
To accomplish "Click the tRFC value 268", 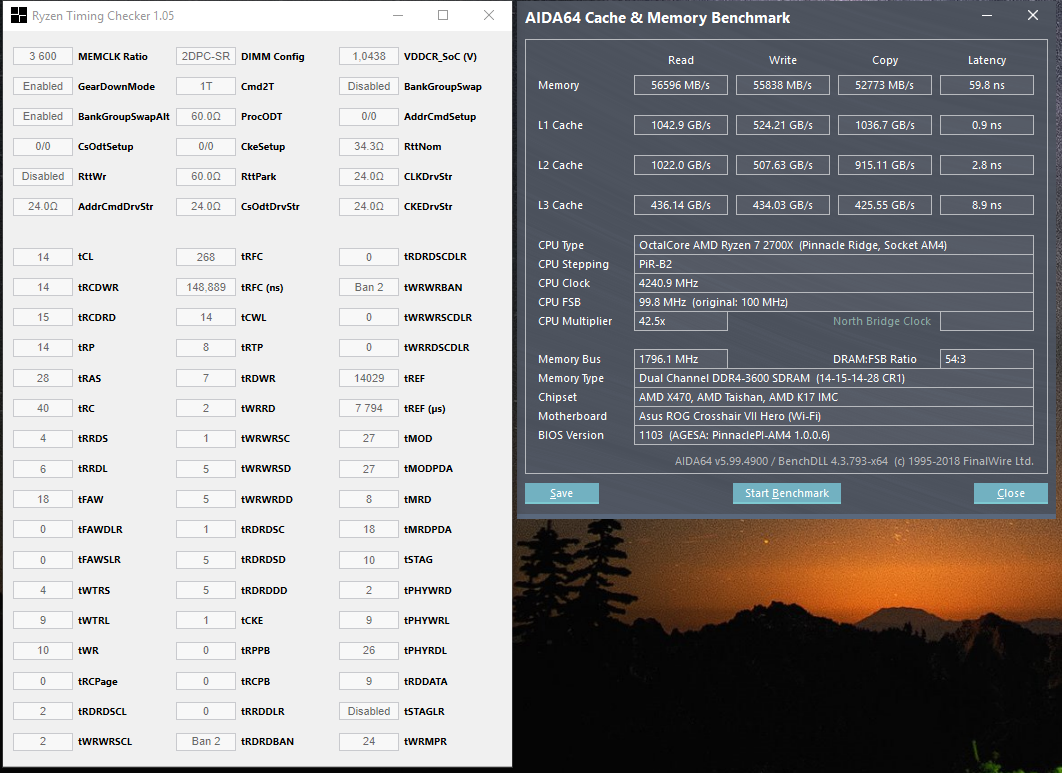I will coord(206,257).
